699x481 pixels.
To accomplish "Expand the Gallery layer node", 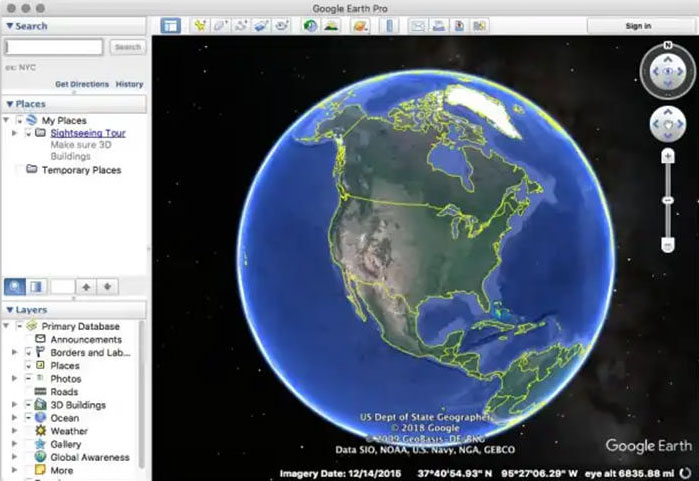I will tap(14, 444).
